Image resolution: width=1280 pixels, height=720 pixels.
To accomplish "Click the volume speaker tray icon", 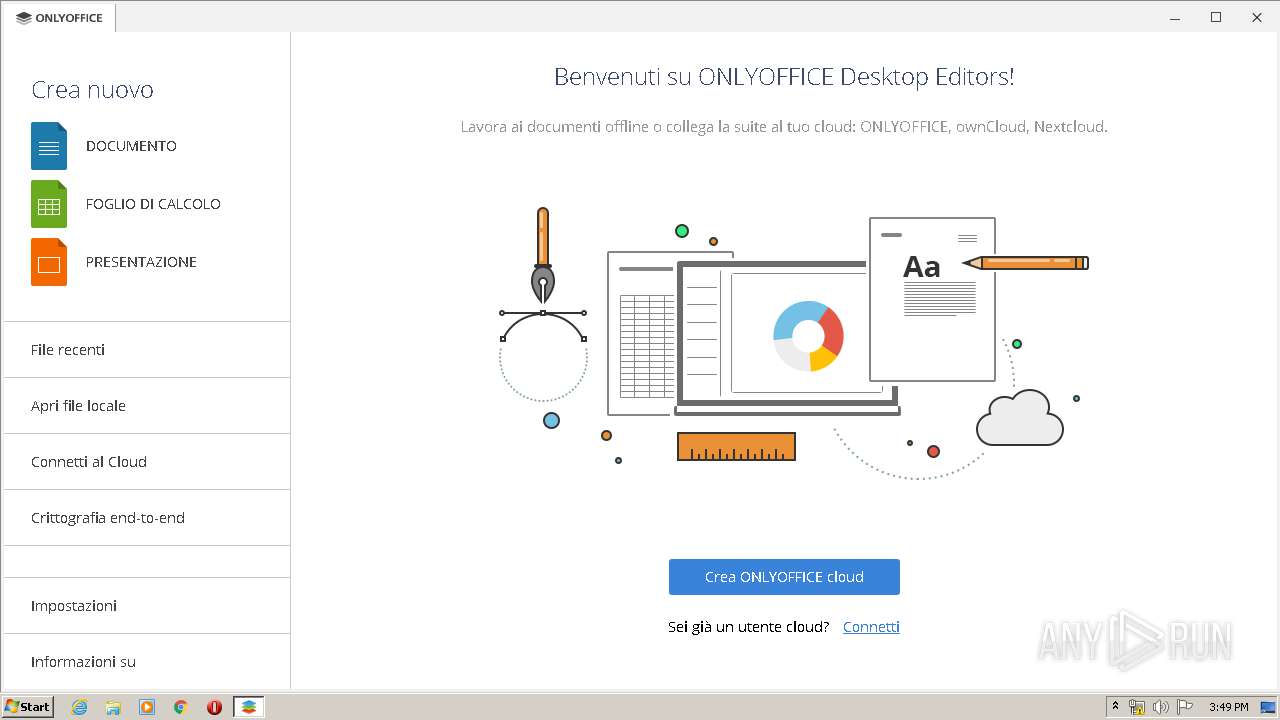I will (x=1161, y=707).
